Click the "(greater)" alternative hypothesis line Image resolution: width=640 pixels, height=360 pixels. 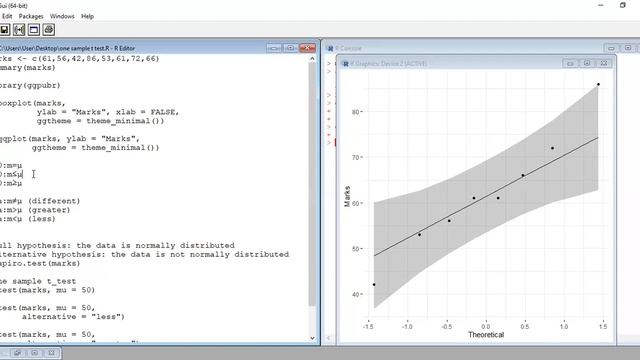35,210
